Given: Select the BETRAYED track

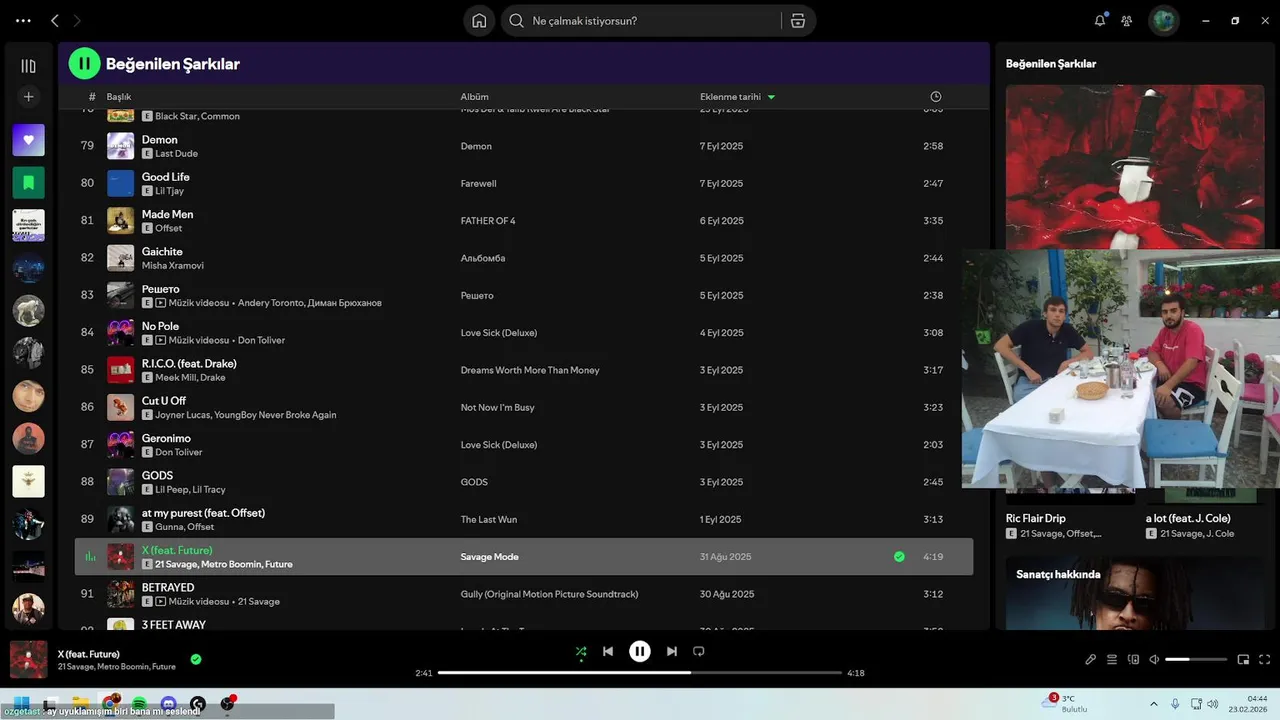Looking at the screenshot, I should tap(168, 588).
